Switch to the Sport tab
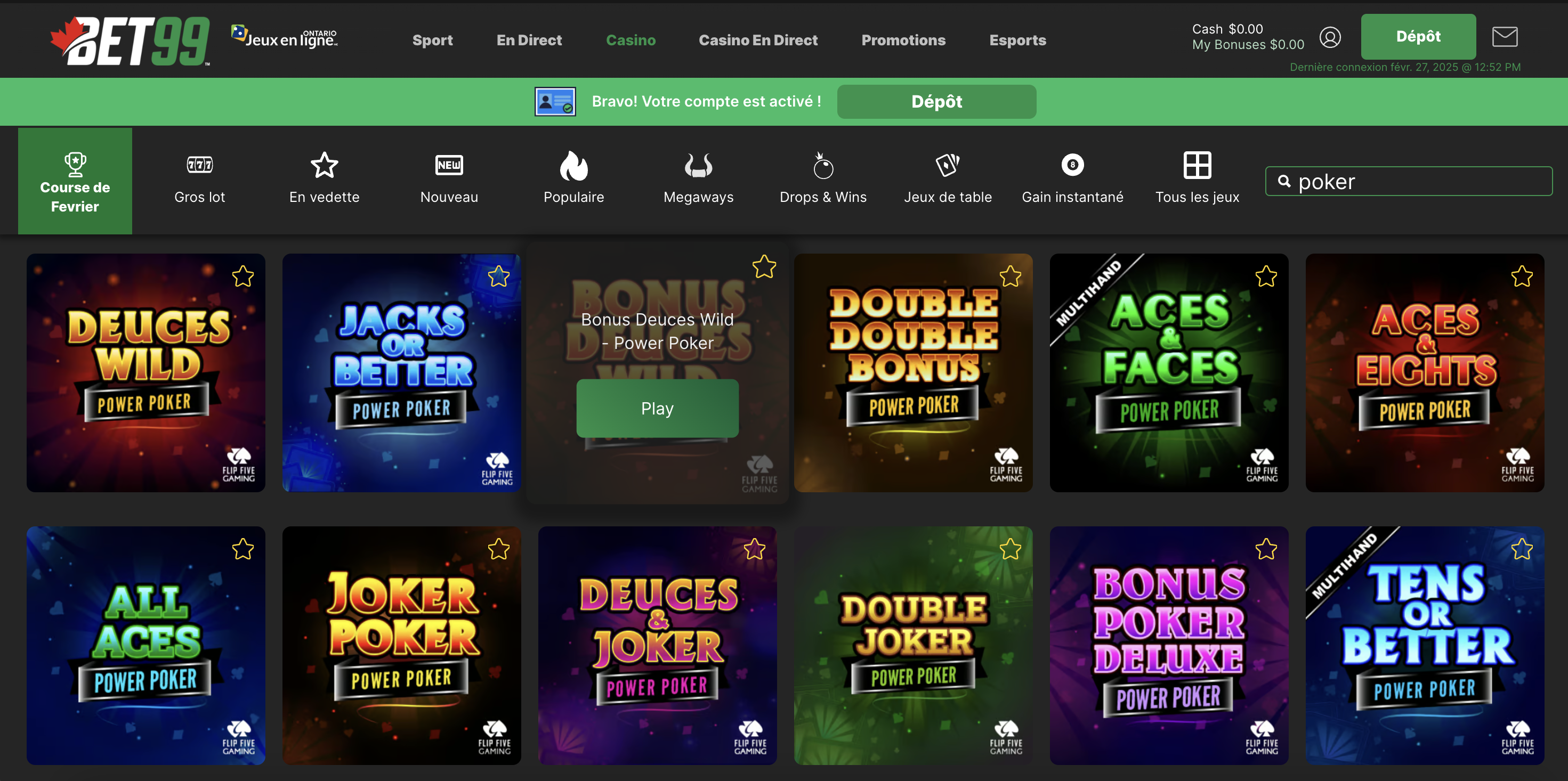1568x781 pixels. 432,40
